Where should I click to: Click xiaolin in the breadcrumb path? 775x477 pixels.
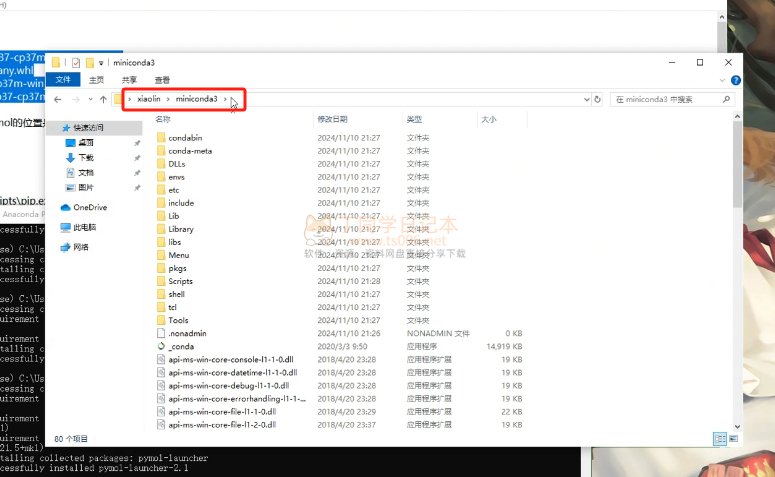click(148, 100)
